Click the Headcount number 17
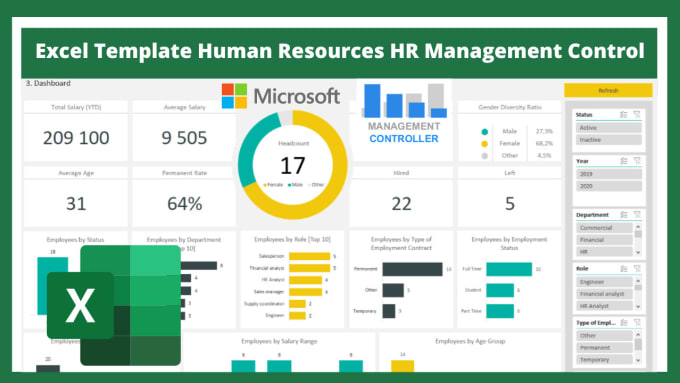 click(293, 166)
